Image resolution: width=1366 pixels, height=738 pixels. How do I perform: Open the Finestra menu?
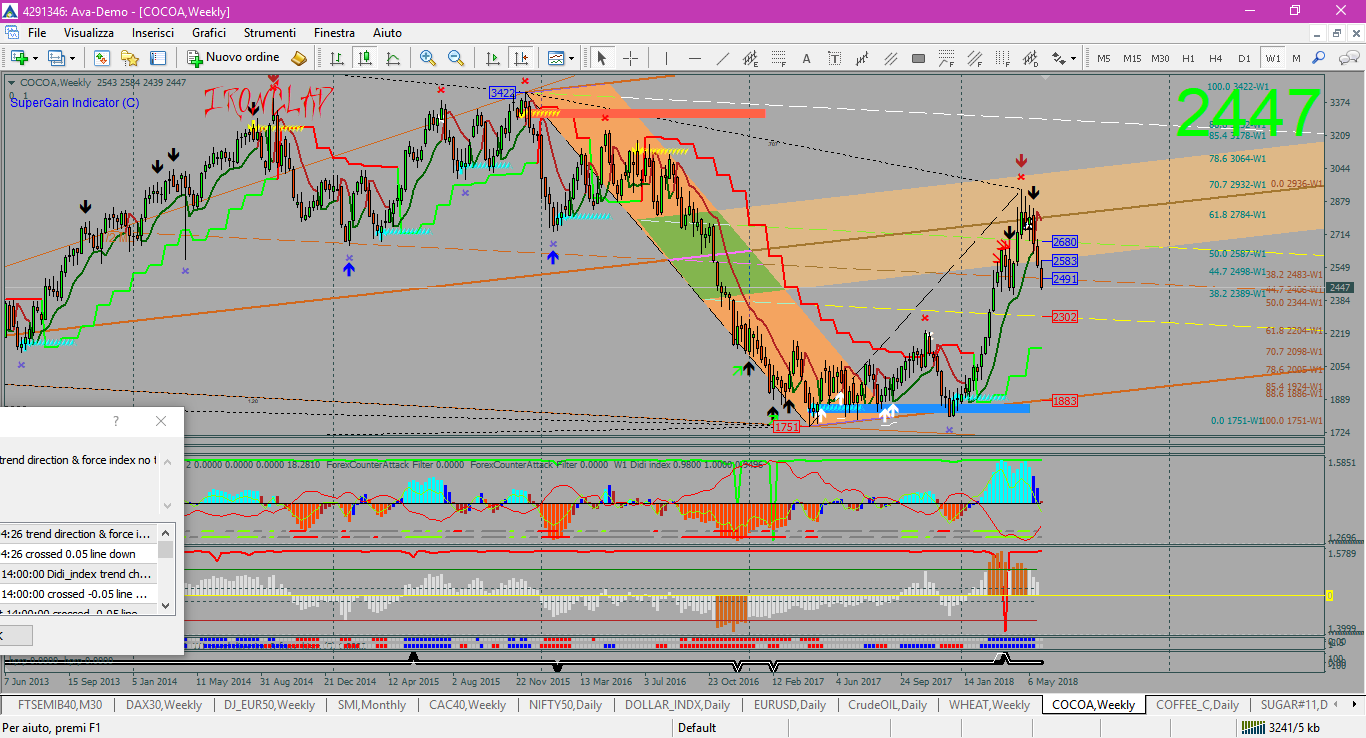click(x=334, y=33)
